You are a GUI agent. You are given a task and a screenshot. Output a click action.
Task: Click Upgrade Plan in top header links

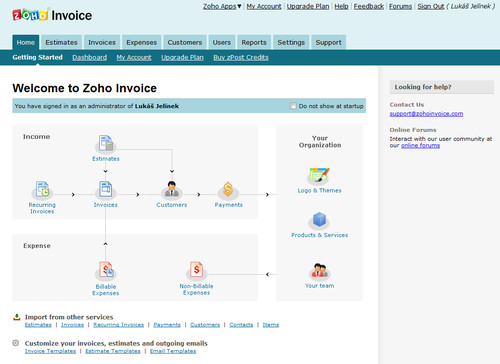tap(308, 6)
